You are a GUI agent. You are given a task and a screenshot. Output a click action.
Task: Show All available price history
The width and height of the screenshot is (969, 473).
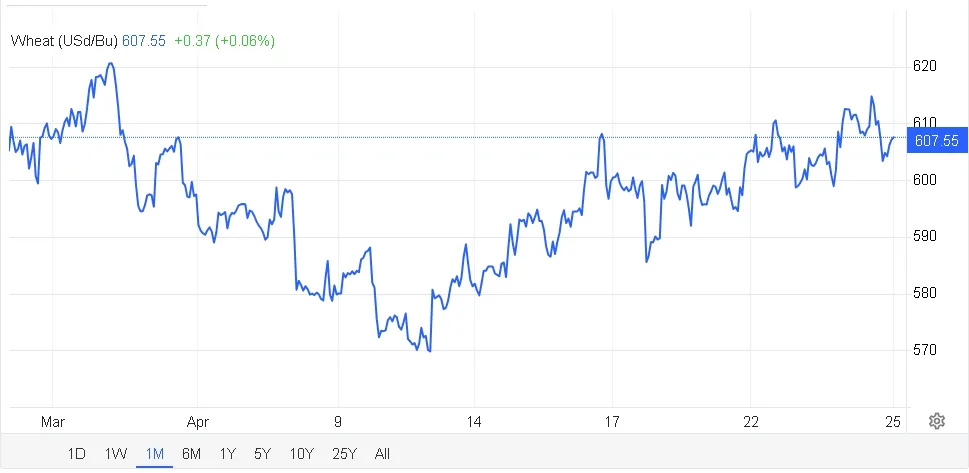click(382, 454)
